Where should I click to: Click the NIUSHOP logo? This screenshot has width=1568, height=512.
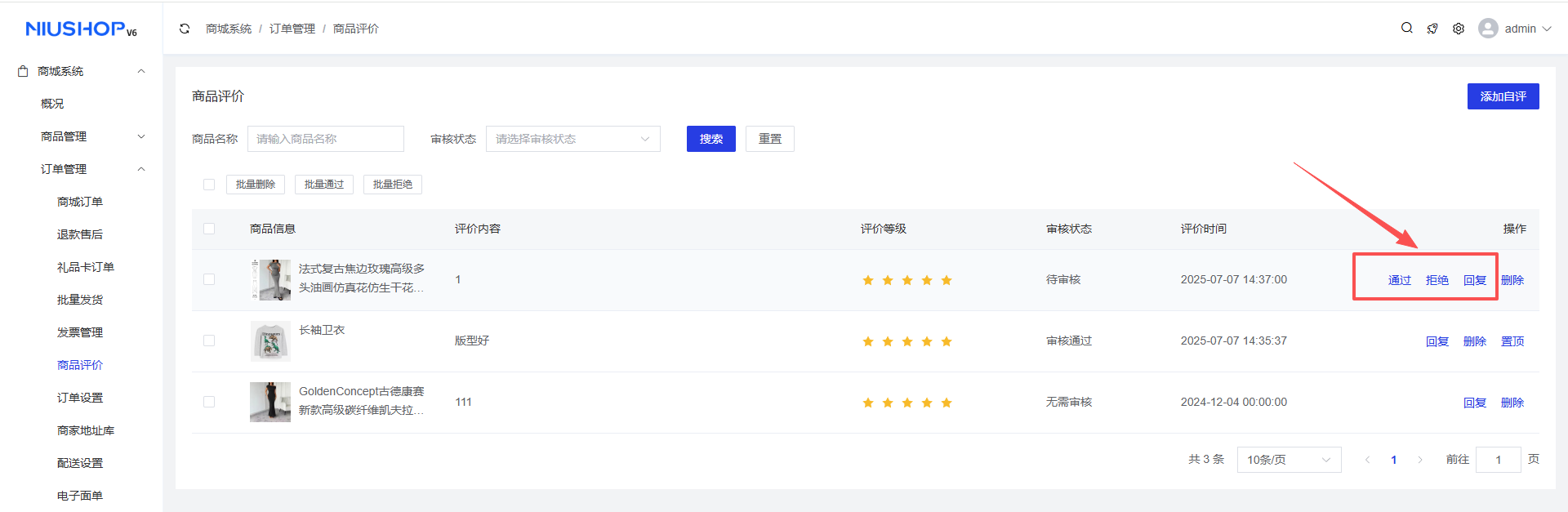coord(81,29)
